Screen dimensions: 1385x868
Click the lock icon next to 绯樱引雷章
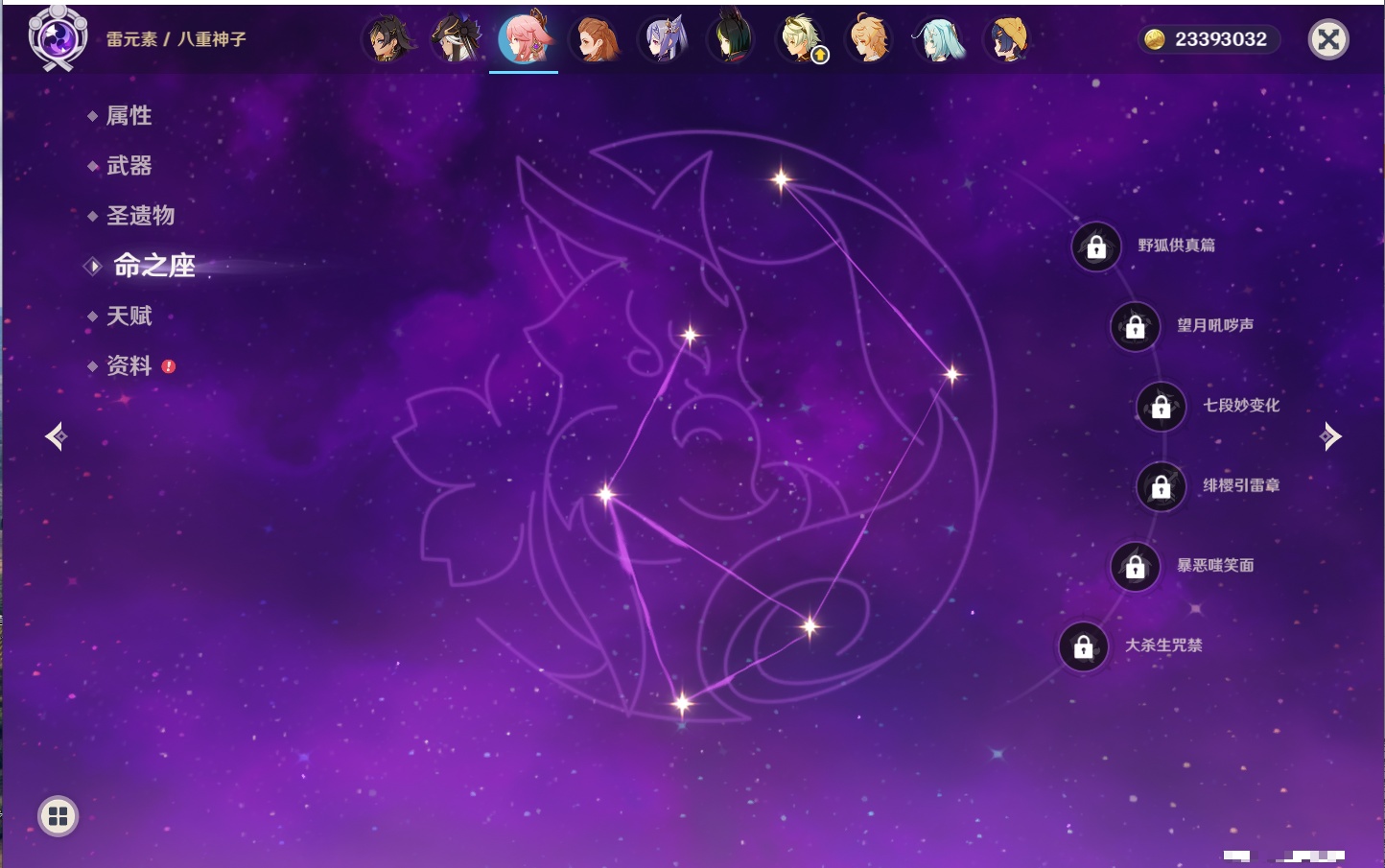point(1161,486)
